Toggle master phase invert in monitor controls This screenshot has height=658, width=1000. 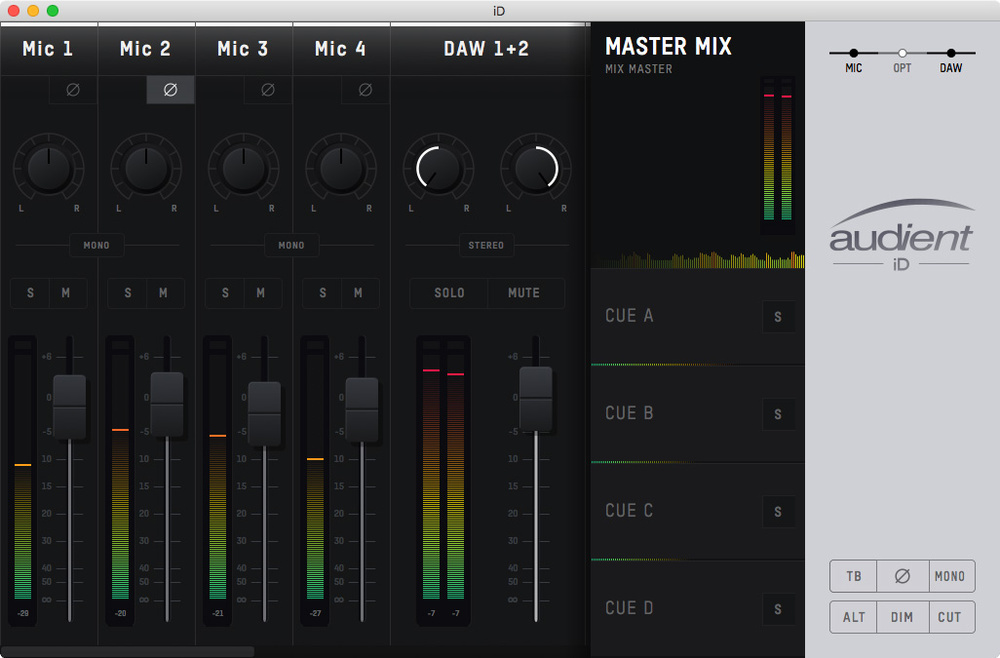click(902, 576)
